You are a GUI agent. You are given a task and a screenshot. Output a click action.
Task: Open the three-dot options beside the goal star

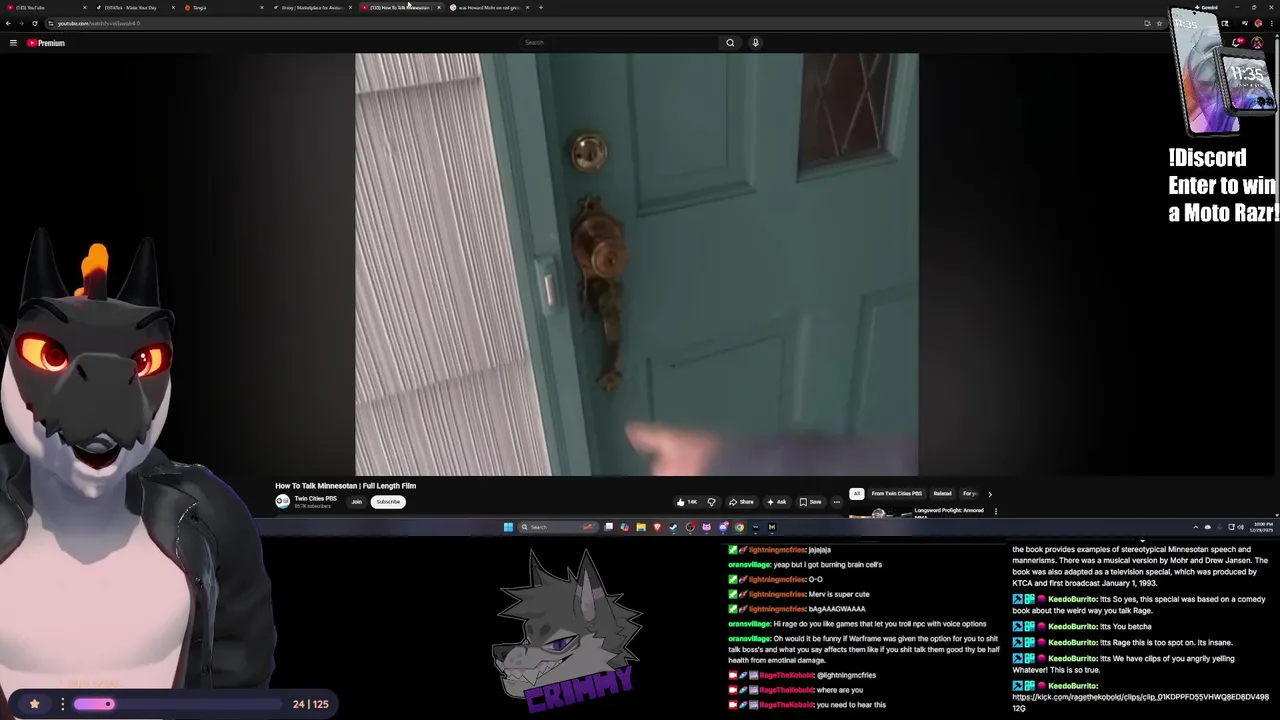(62, 704)
